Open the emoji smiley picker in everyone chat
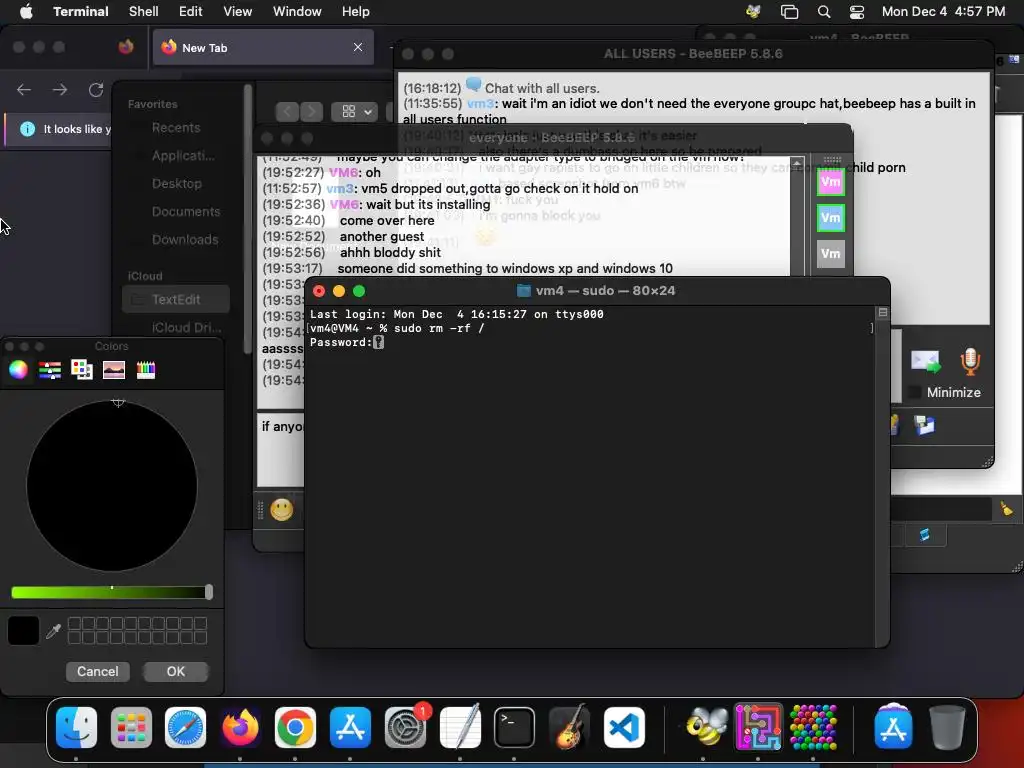The image size is (1024, 768). click(281, 510)
